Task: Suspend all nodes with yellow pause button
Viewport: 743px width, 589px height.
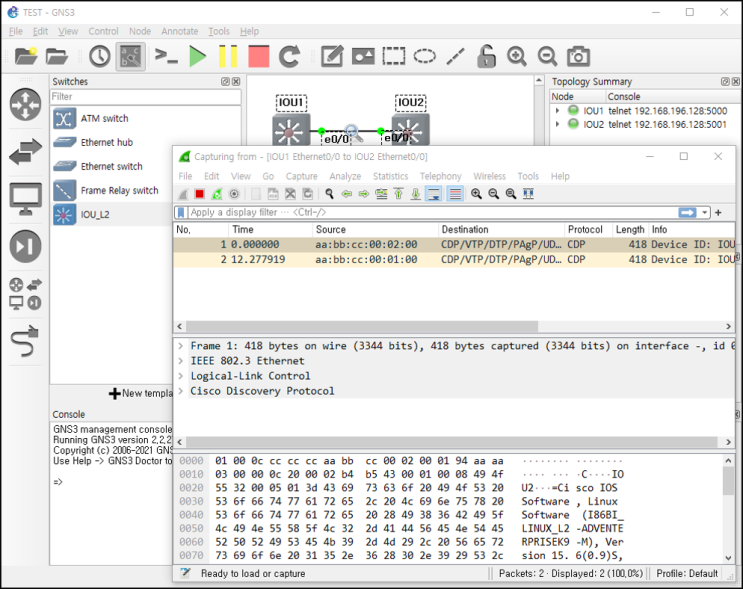Action: pyautogui.click(x=228, y=56)
